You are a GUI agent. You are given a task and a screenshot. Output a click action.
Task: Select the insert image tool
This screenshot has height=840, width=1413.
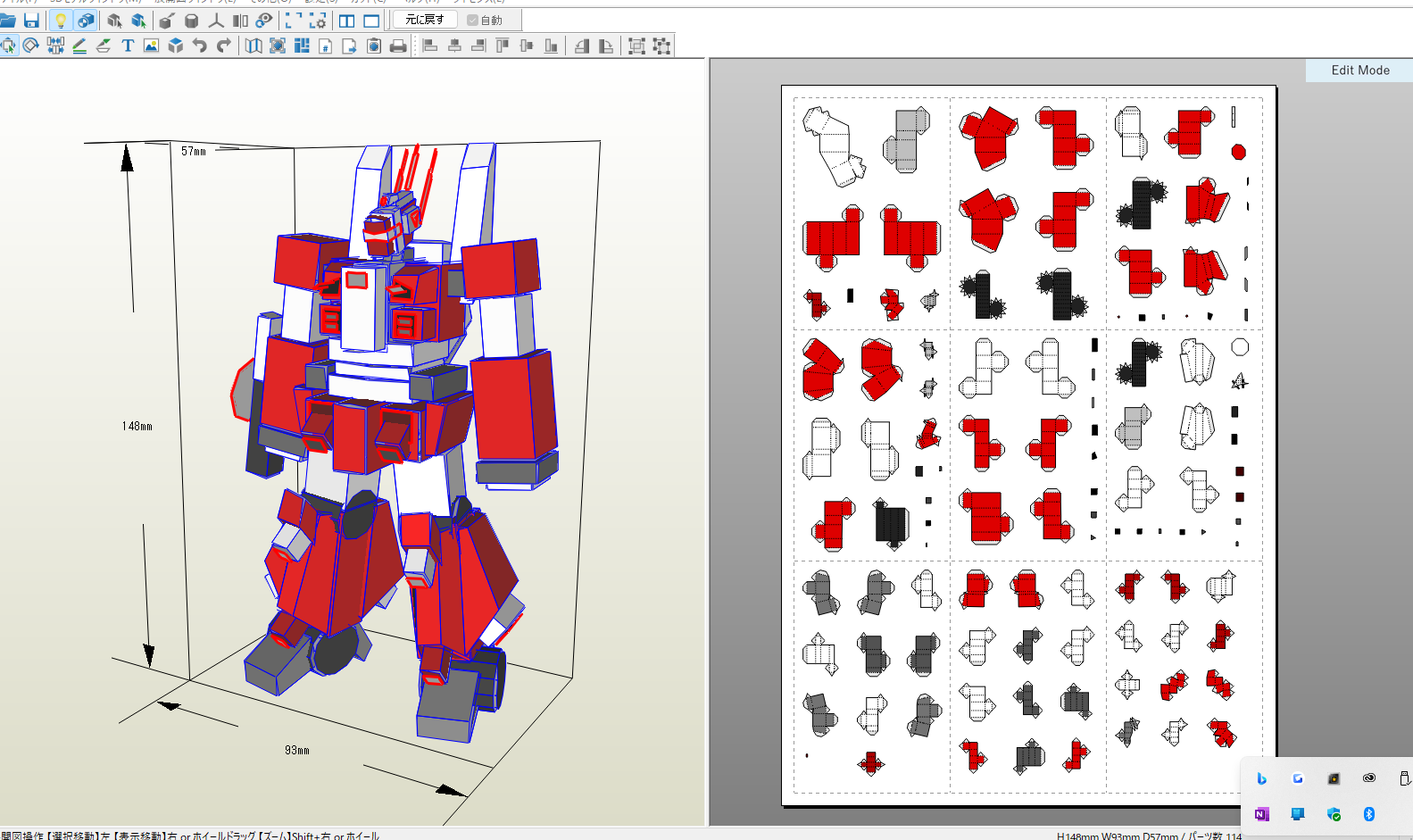[x=152, y=46]
